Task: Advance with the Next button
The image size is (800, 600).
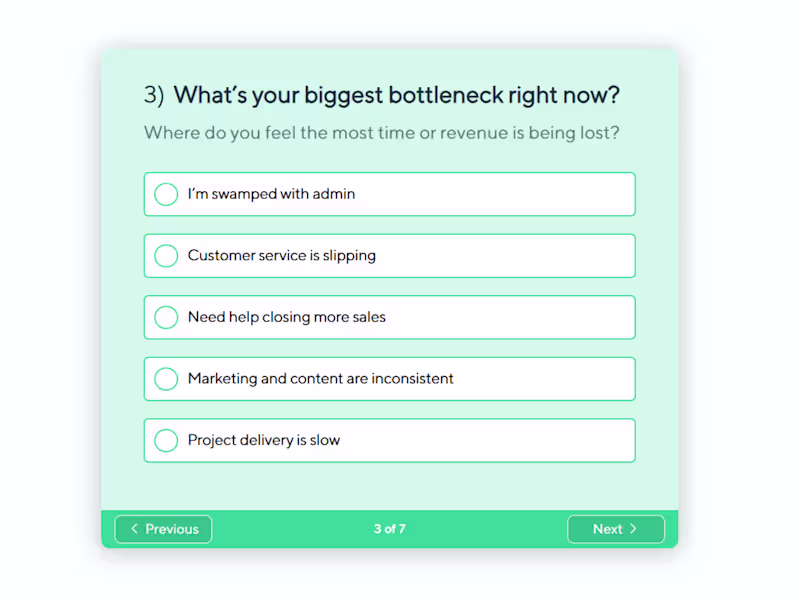Action: coord(615,529)
